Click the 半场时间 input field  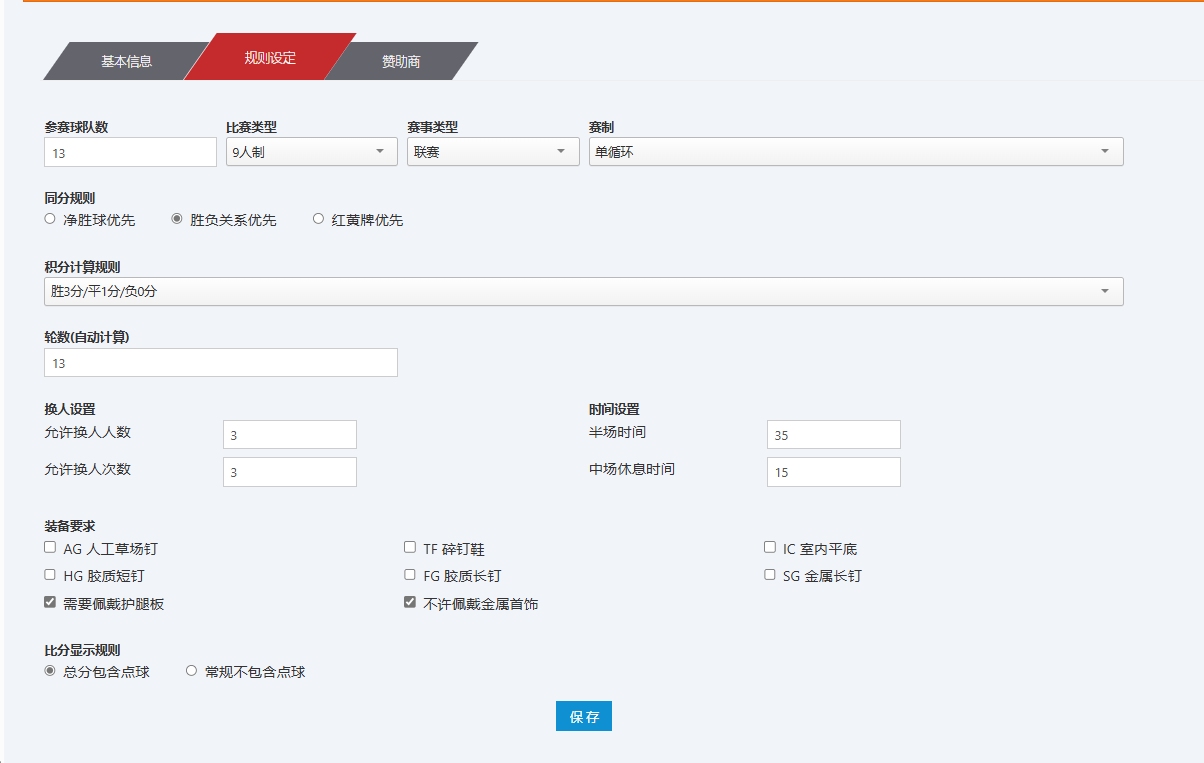coord(833,435)
